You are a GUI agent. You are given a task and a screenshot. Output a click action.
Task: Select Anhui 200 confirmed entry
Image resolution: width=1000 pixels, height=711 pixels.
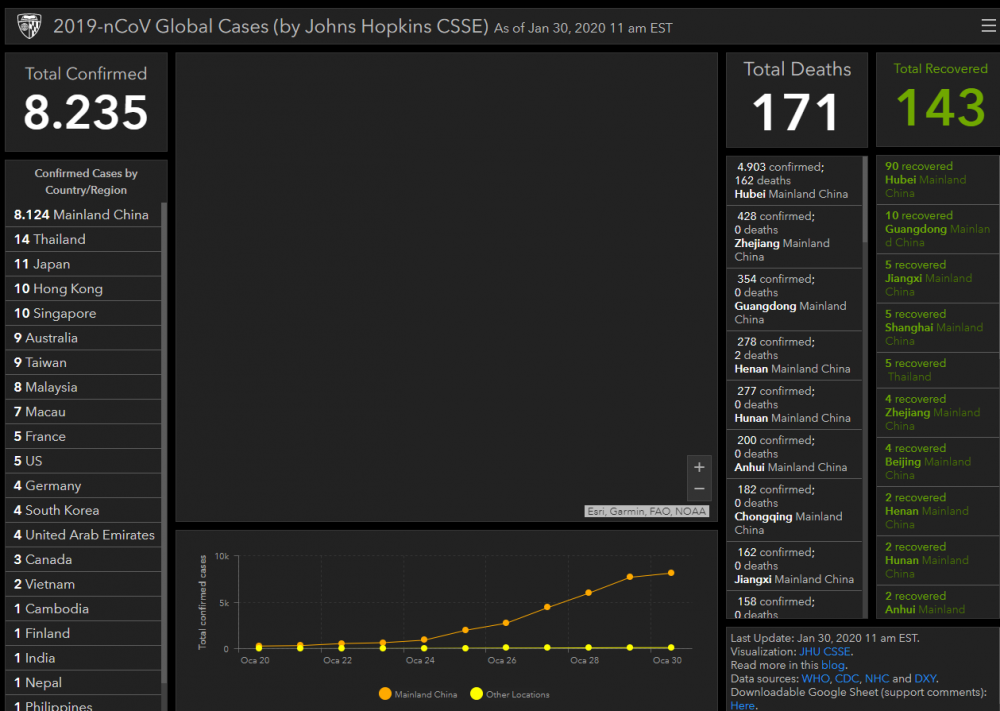[794, 454]
